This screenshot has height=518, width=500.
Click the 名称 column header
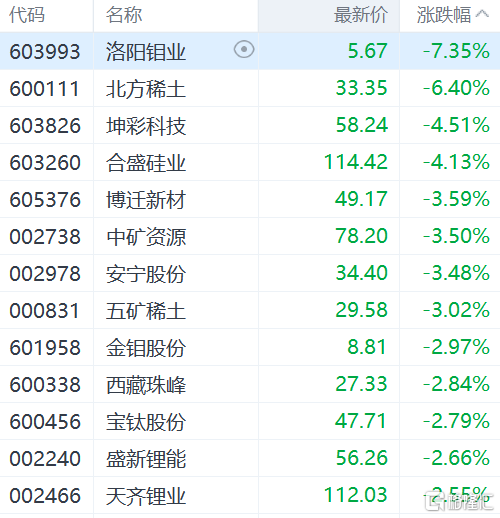pos(124,15)
